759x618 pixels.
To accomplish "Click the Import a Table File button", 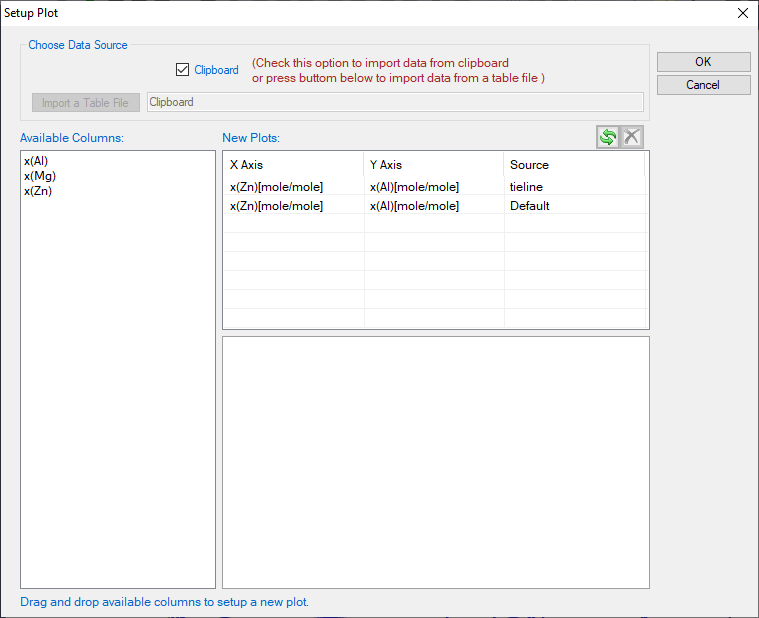I will pos(86,102).
